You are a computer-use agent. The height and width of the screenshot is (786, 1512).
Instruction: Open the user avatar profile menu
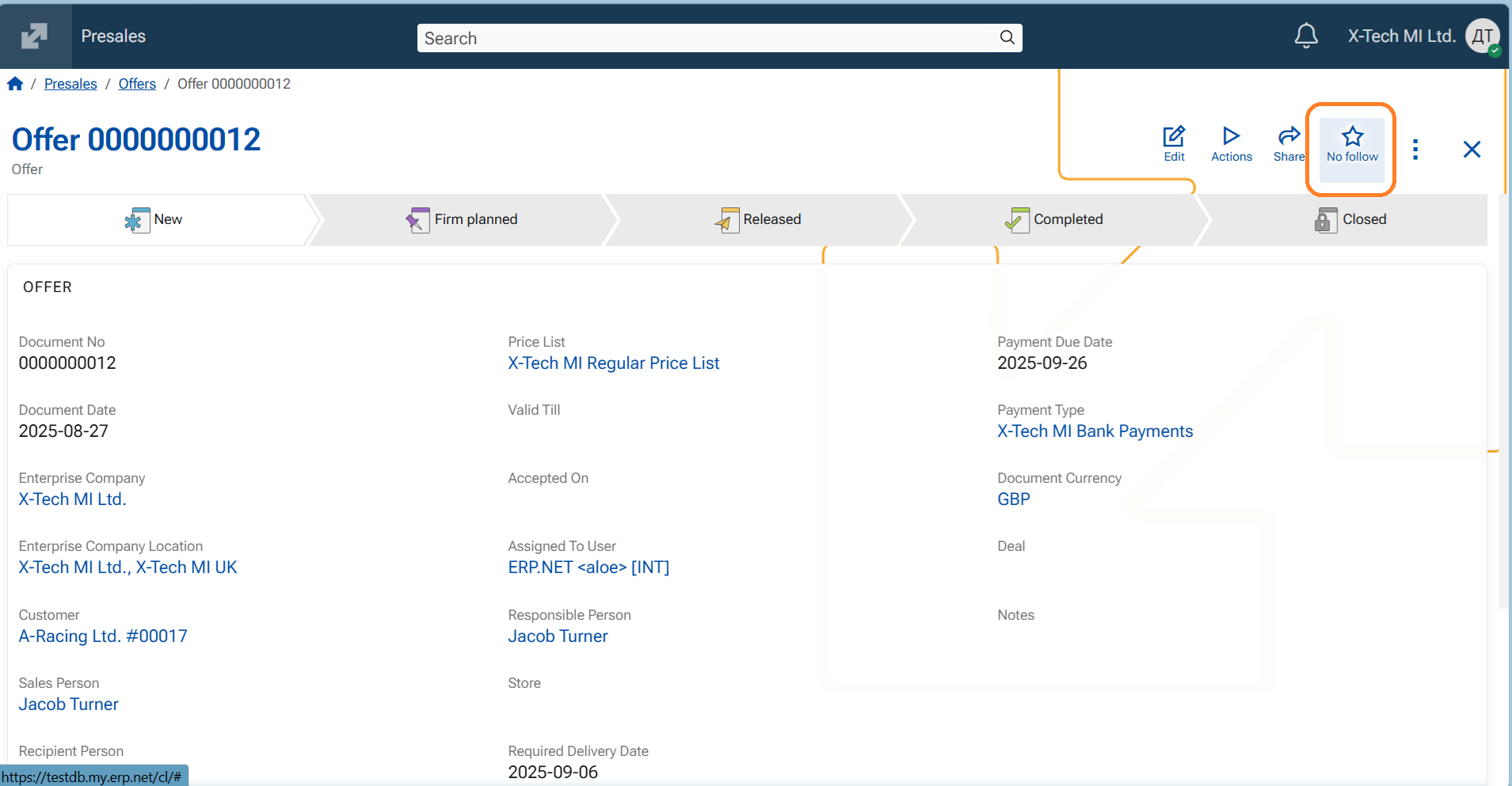[x=1482, y=36]
